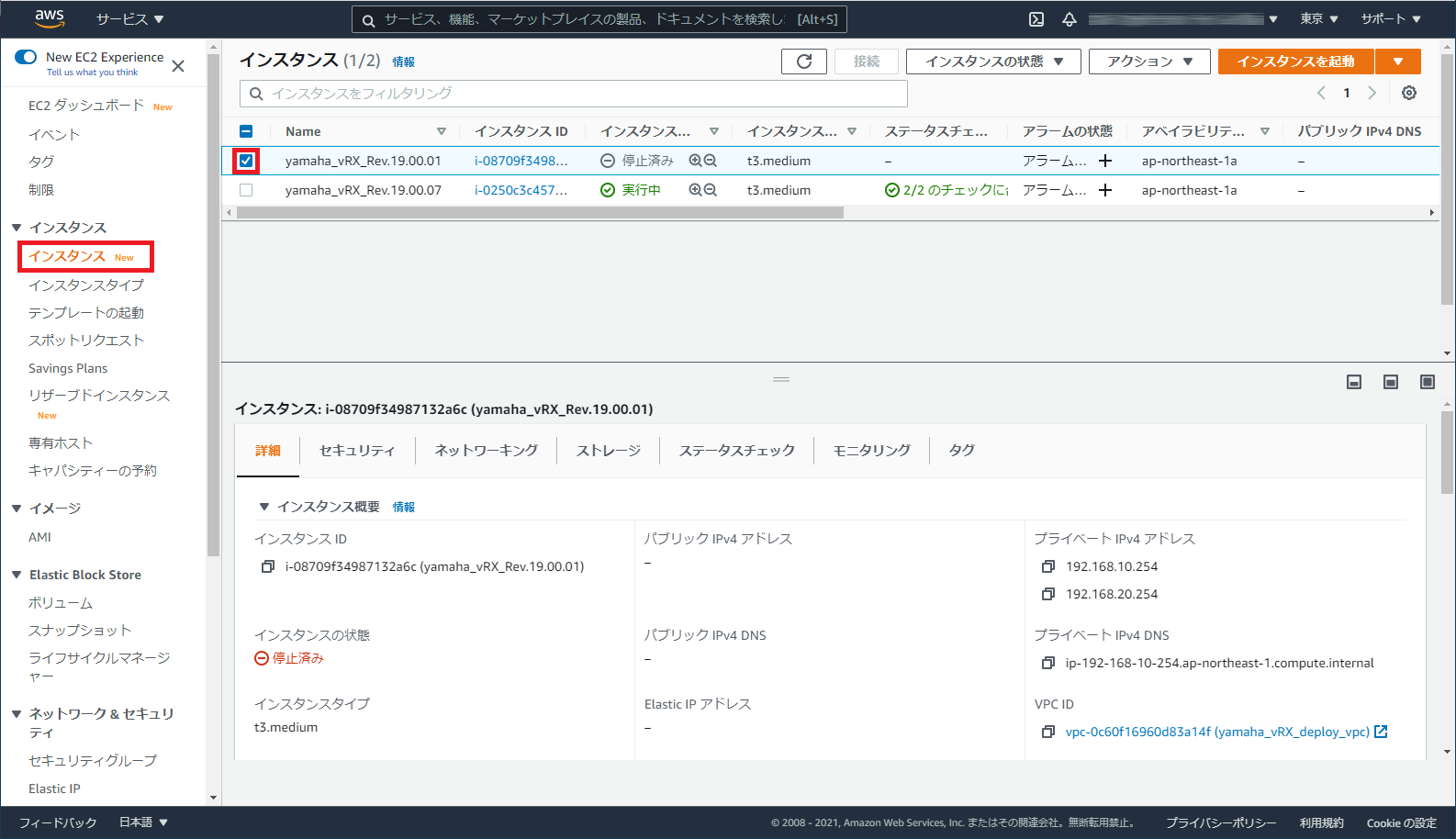The image size is (1456, 839).
Task: Open AWS CloudShell icon in header
Action: coord(1036,19)
